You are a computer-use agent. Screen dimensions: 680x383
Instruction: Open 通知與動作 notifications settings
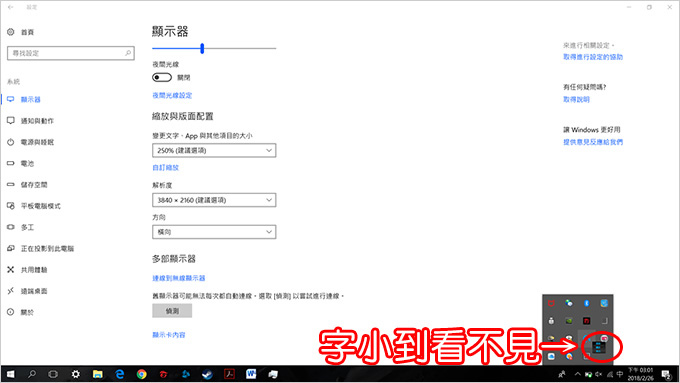tap(37, 121)
